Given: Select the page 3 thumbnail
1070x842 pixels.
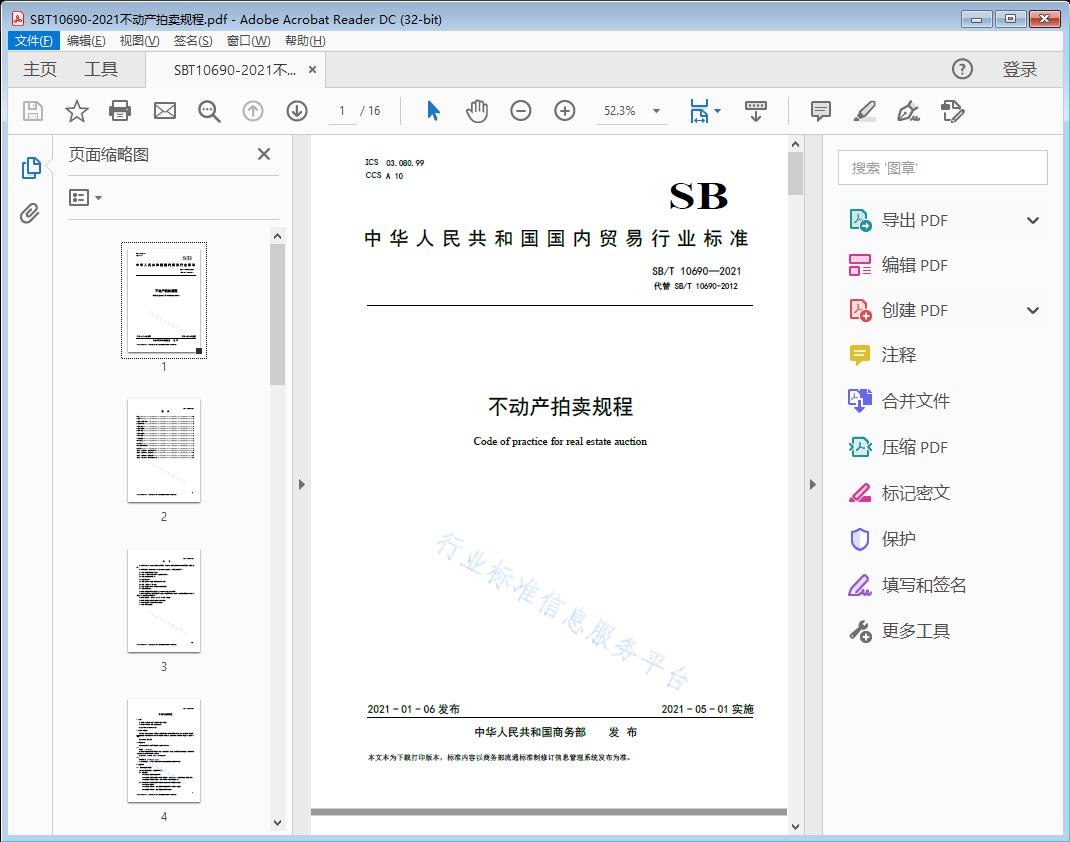Looking at the screenshot, I should point(164,600).
